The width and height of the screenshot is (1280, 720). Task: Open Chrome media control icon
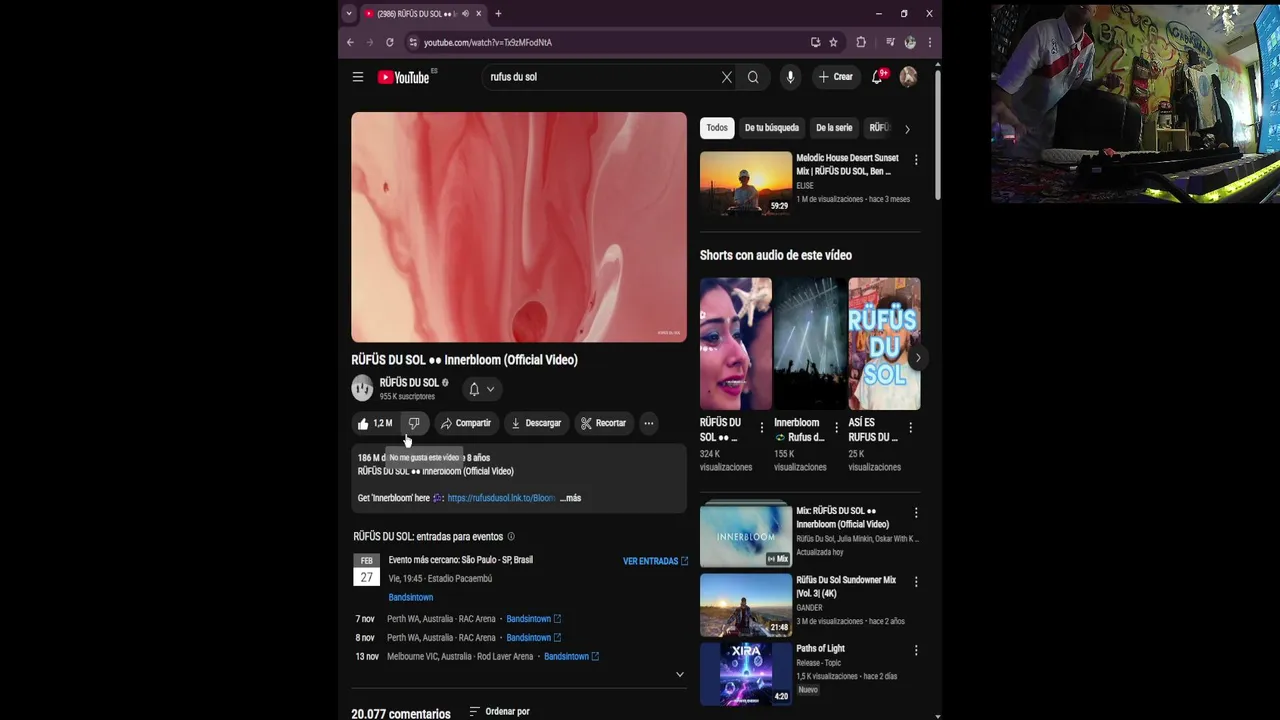[890, 42]
